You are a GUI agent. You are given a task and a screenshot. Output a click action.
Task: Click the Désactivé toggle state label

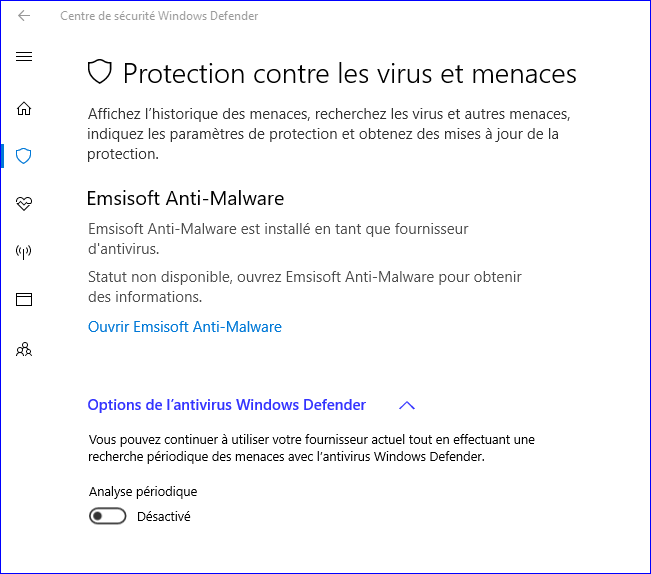tap(163, 517)
